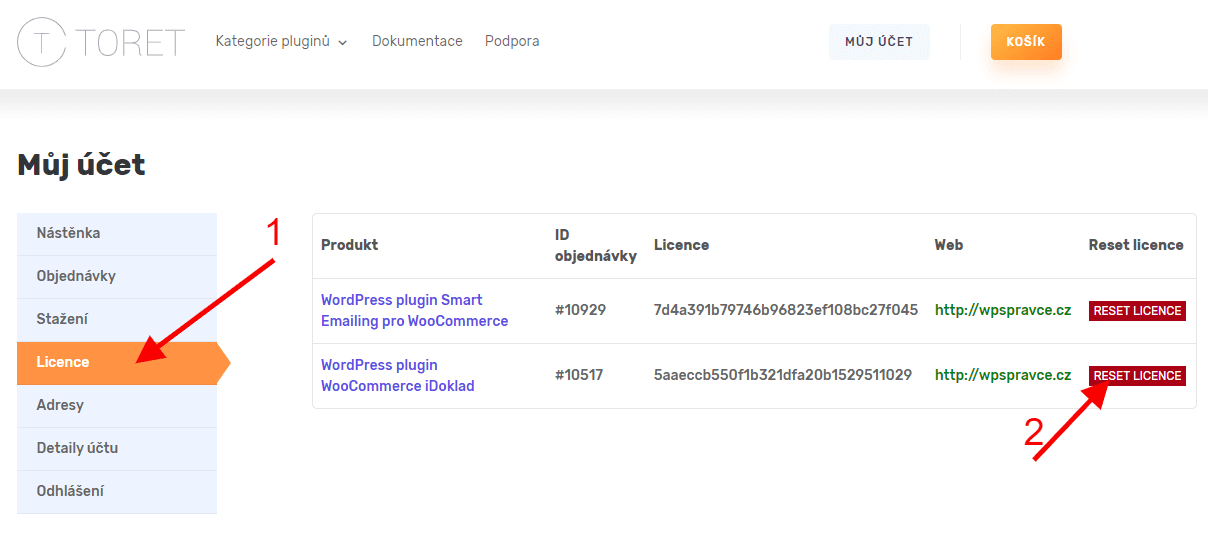Image resolution: width=1208 pixels, height=540 pixels.
Task: Reset licence for order #10929
Action: (x=1137, y=311)
